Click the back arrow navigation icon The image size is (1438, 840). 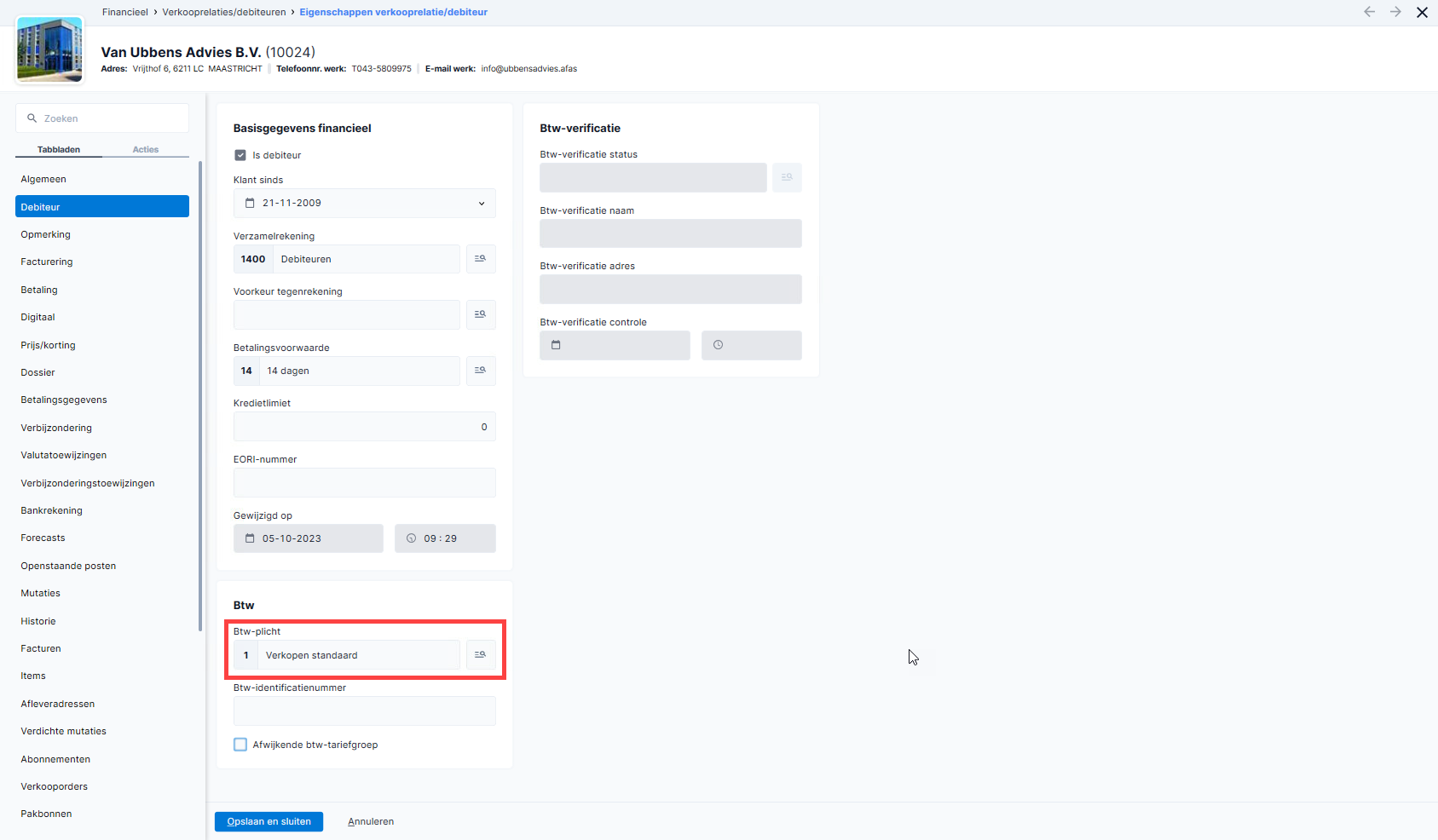point(1369,12)
